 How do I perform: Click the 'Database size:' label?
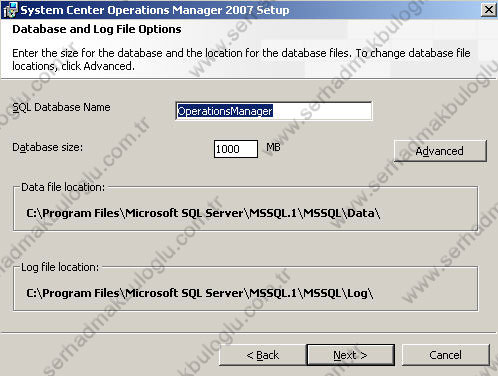(48, 147)
